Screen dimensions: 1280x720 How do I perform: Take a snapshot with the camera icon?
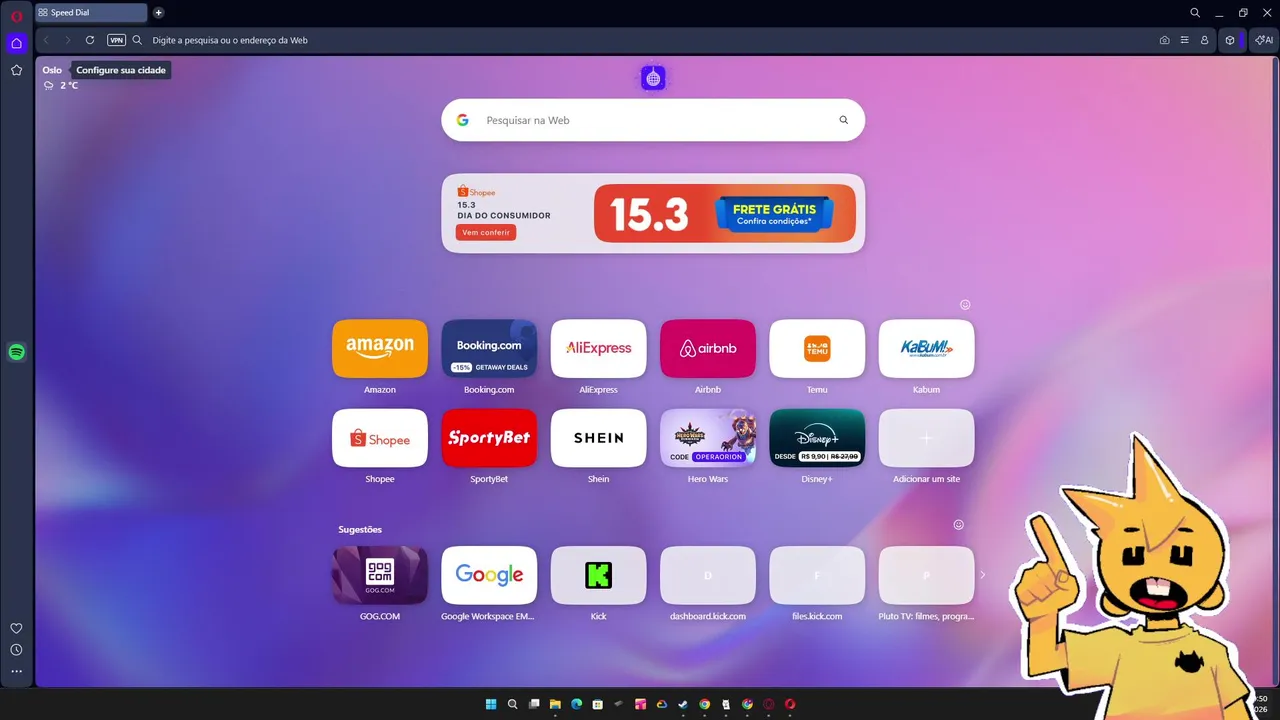pyautogui.click(x=1164, y=40)
